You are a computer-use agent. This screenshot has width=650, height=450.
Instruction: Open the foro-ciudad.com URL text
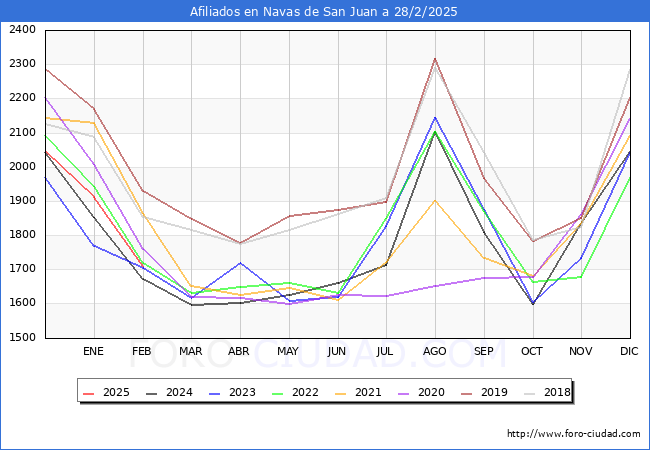[574, 434]
